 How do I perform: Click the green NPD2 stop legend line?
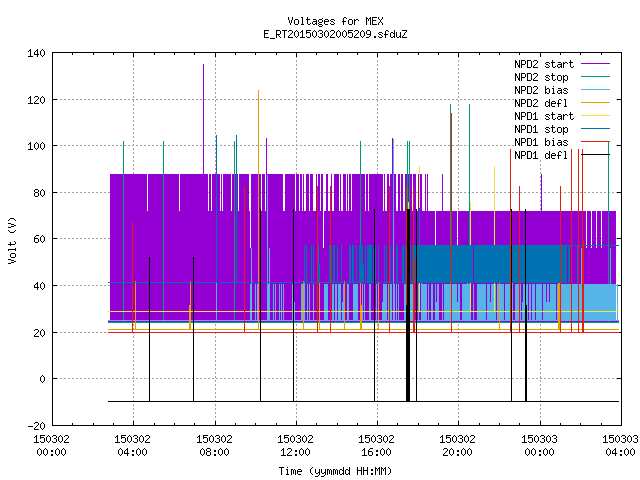coord(596,76)
